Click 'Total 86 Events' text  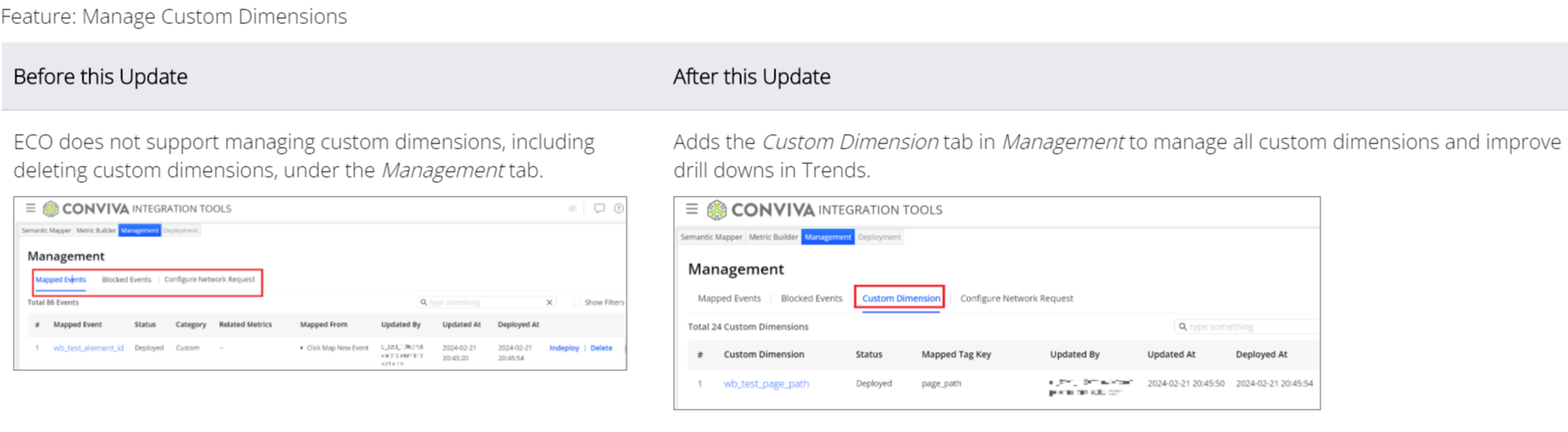[x=53, y=302]
